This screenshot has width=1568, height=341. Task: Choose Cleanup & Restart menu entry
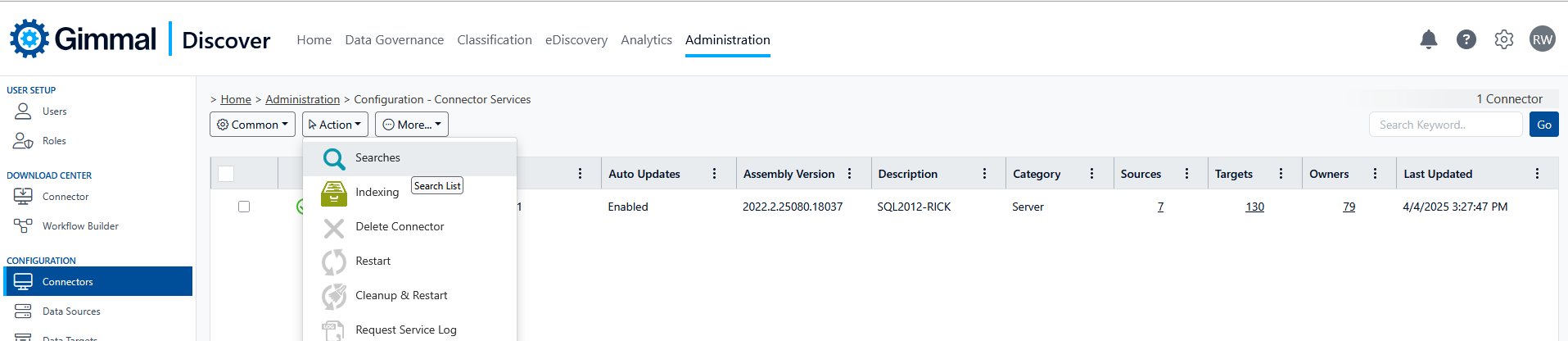click(401, 295)
